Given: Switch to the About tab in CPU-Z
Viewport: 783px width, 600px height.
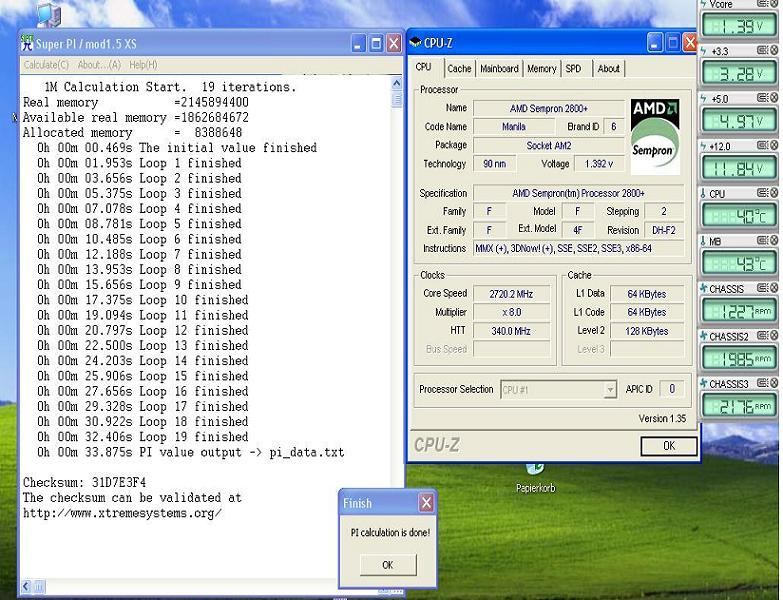Looking at the screenshot, I should coord(608,69).
